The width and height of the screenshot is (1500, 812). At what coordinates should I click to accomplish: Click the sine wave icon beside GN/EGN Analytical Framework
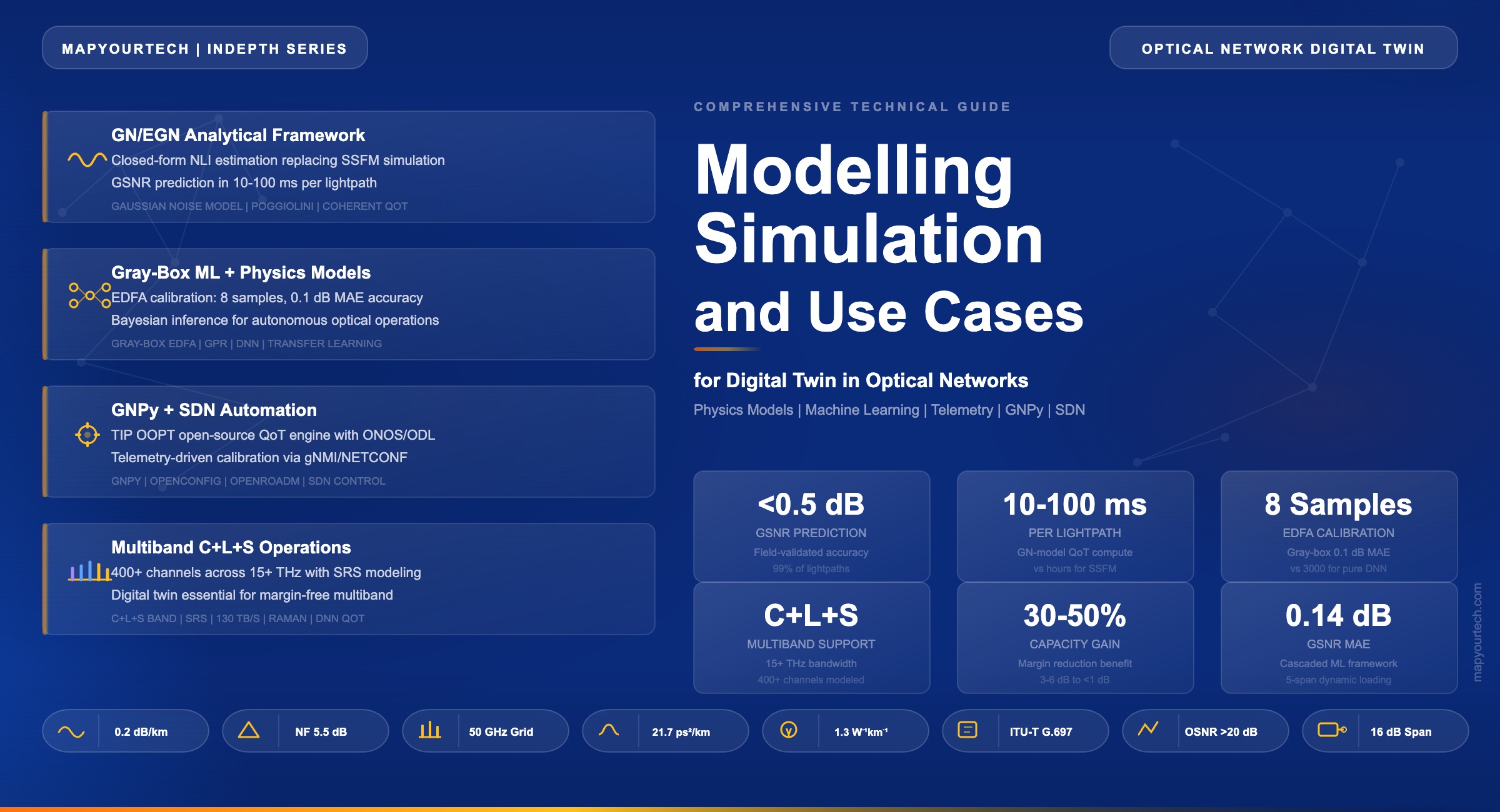[x=87, y=160]
